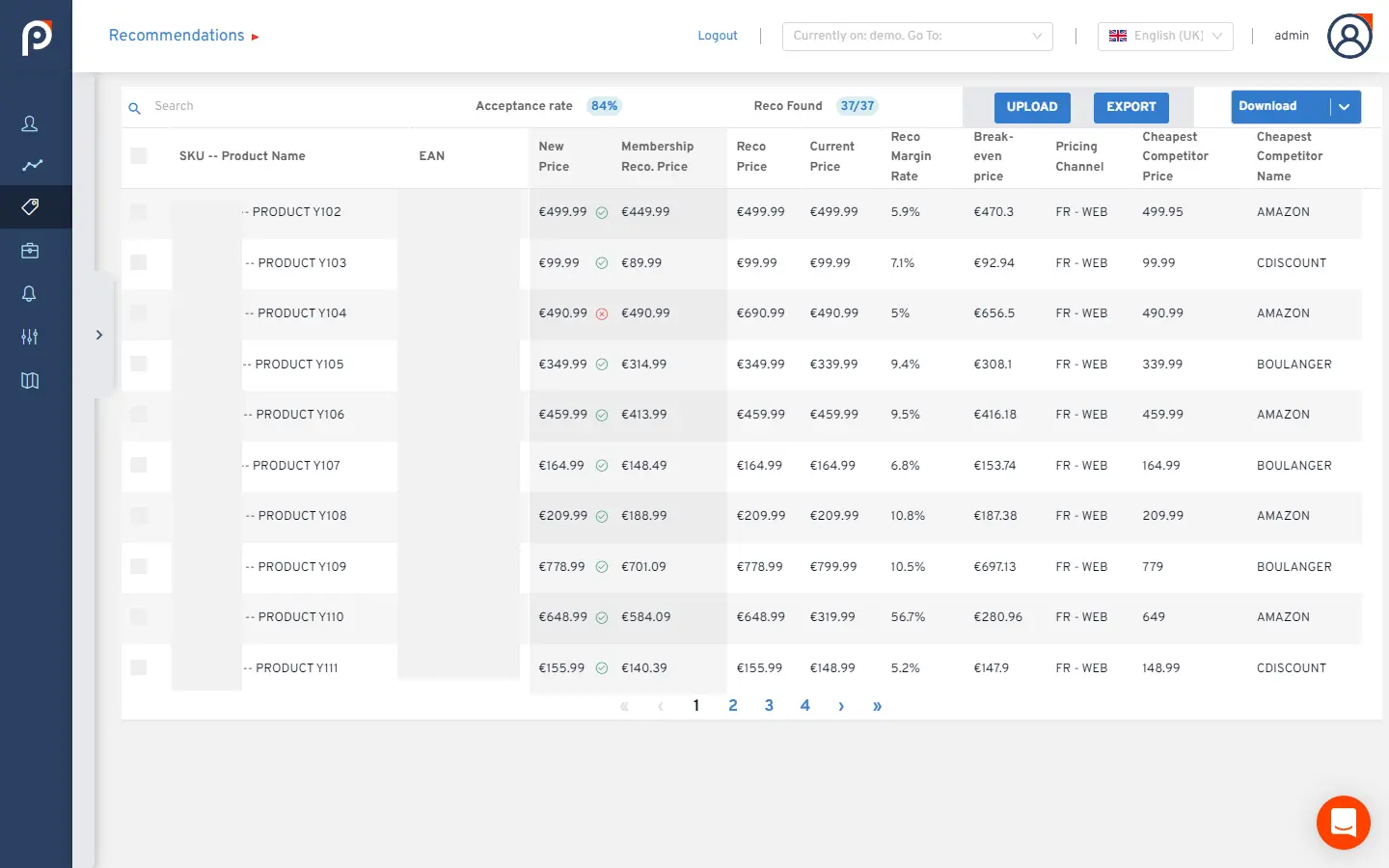This screenshot has width=1389, height=868.
Task: Log out via the Logout link
Action: pos(717,35)
